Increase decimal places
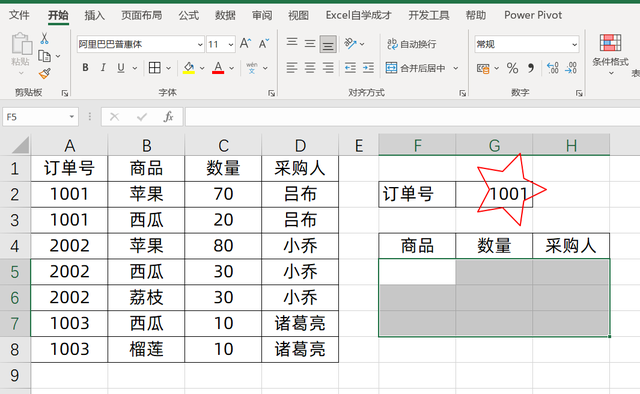Image resolution: width=640 pixels, height=394 pixels. click(x=553, y=68)
